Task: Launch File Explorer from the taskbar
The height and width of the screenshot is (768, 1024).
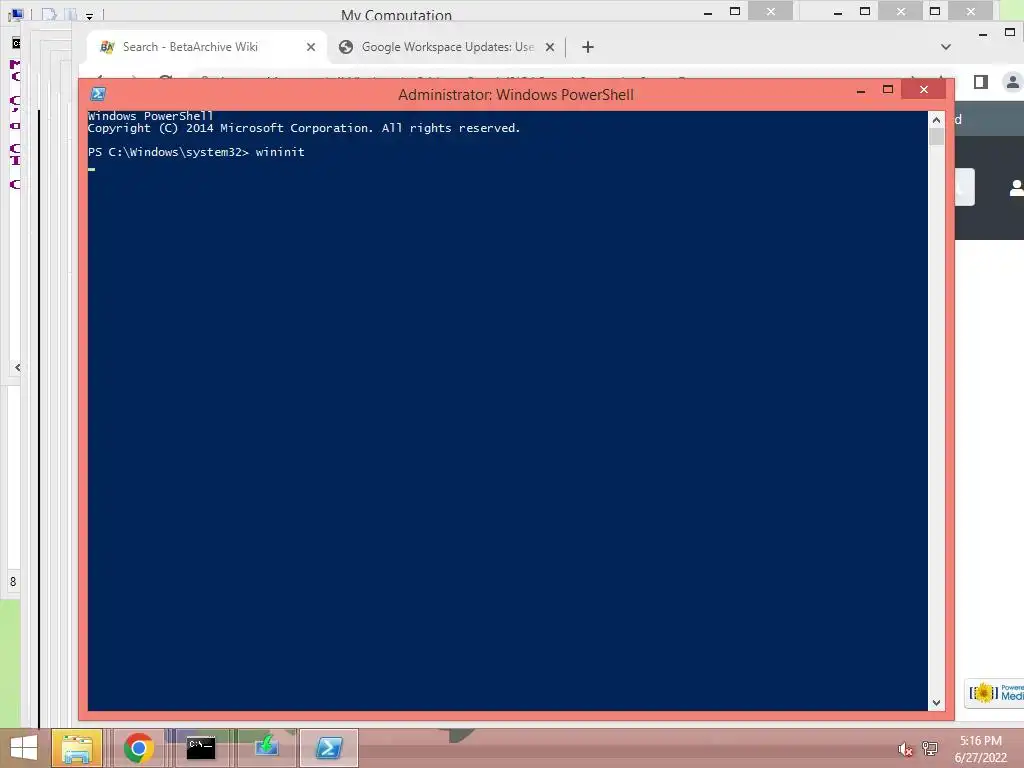Action: [76, 748]
